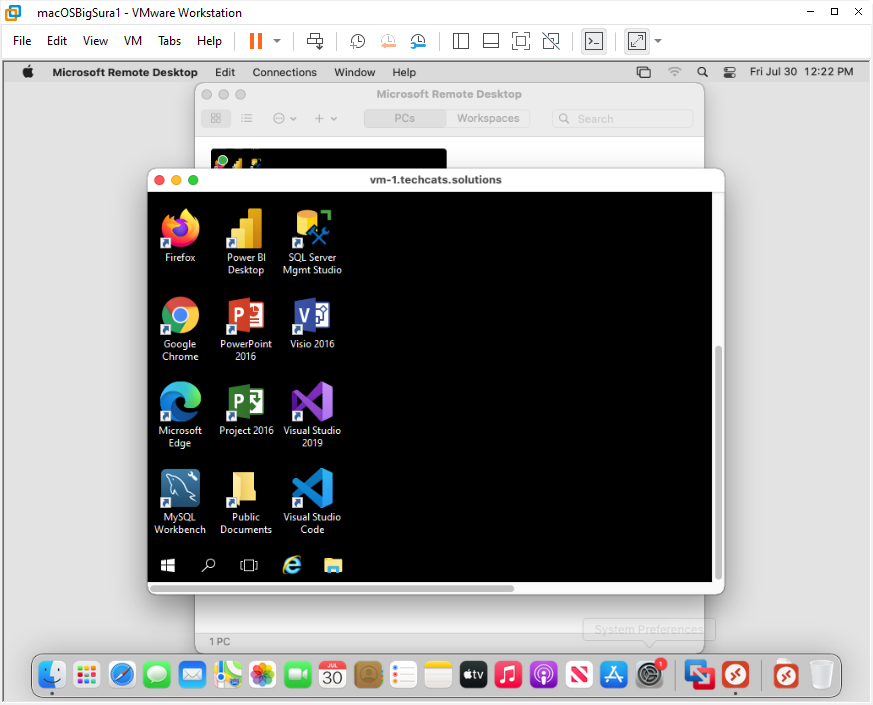
Task: Open Finder from the Dock
Action: click(52, 675)
